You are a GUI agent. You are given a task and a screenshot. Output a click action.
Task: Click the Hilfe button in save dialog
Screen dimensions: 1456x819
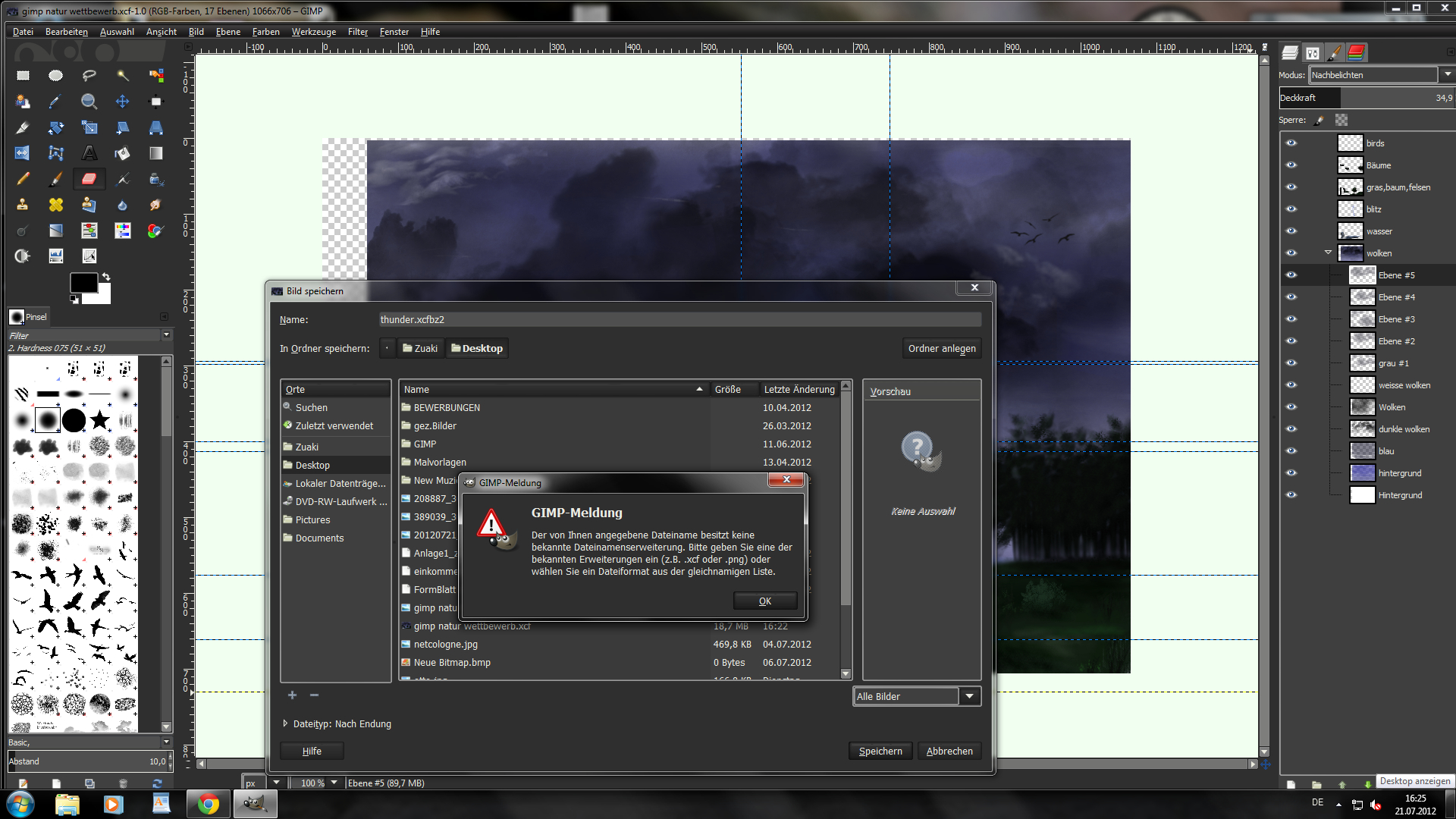click(x=312, y=751)
